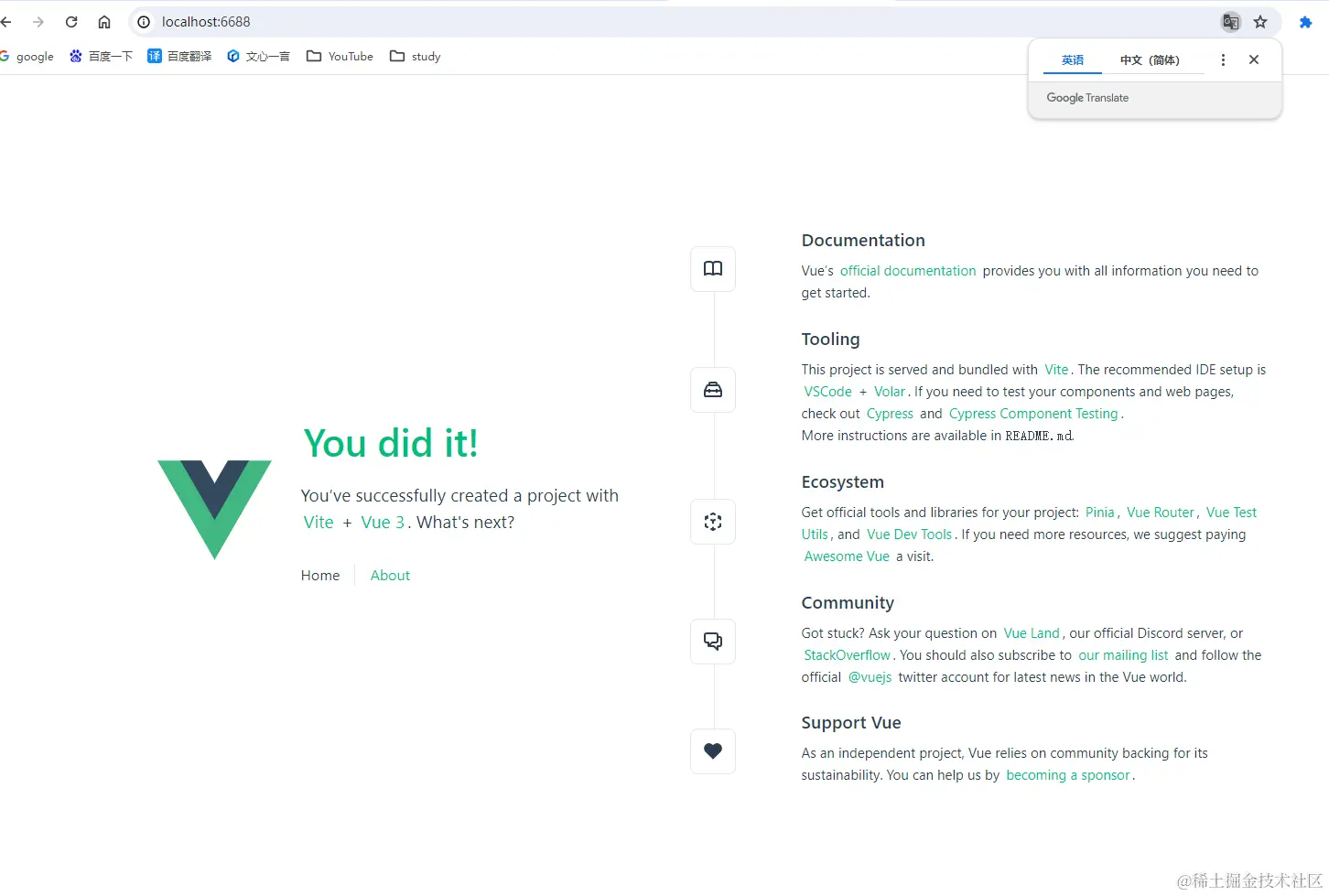Open the google bookmark

click(27, 57)
